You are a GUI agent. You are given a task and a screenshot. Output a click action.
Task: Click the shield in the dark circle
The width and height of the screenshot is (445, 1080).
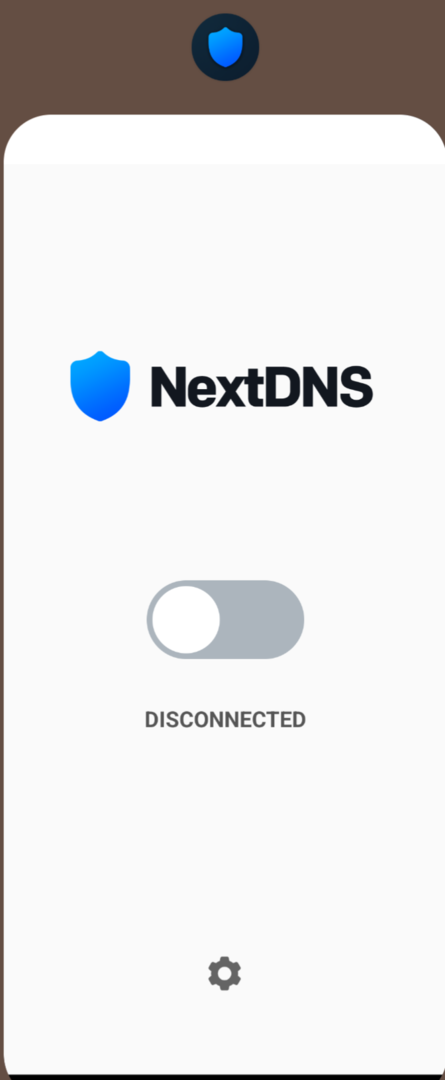[x=225, y=48]
